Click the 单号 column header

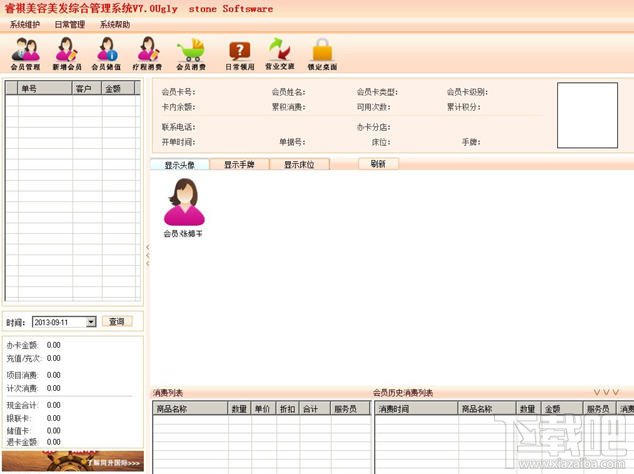[45, 88]
